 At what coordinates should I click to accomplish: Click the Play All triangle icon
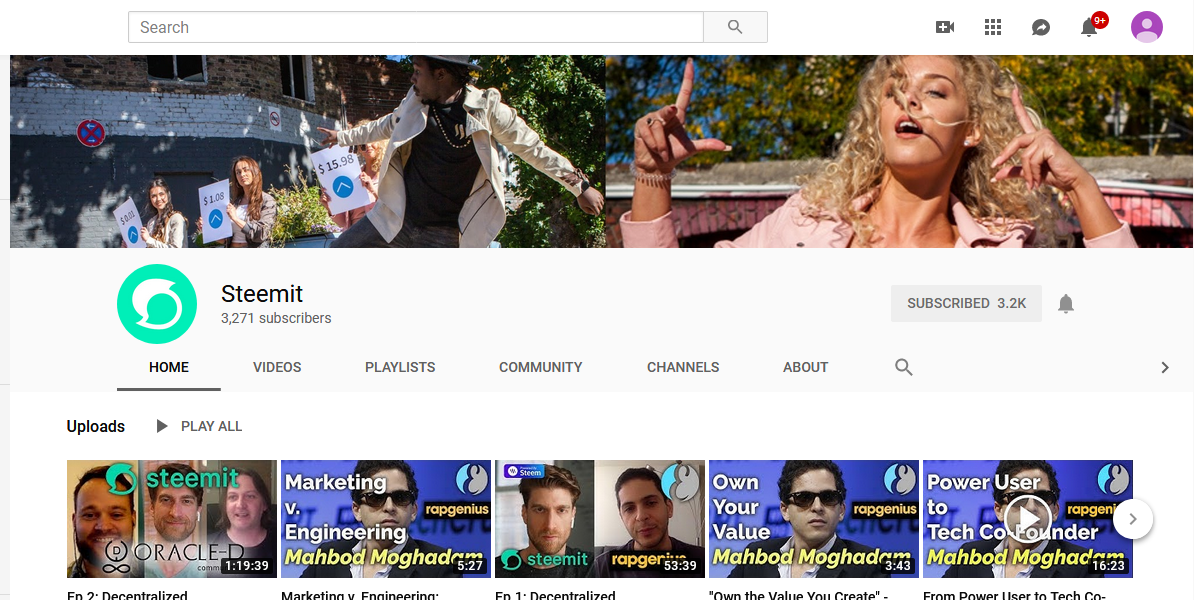(x=162, y=426)
